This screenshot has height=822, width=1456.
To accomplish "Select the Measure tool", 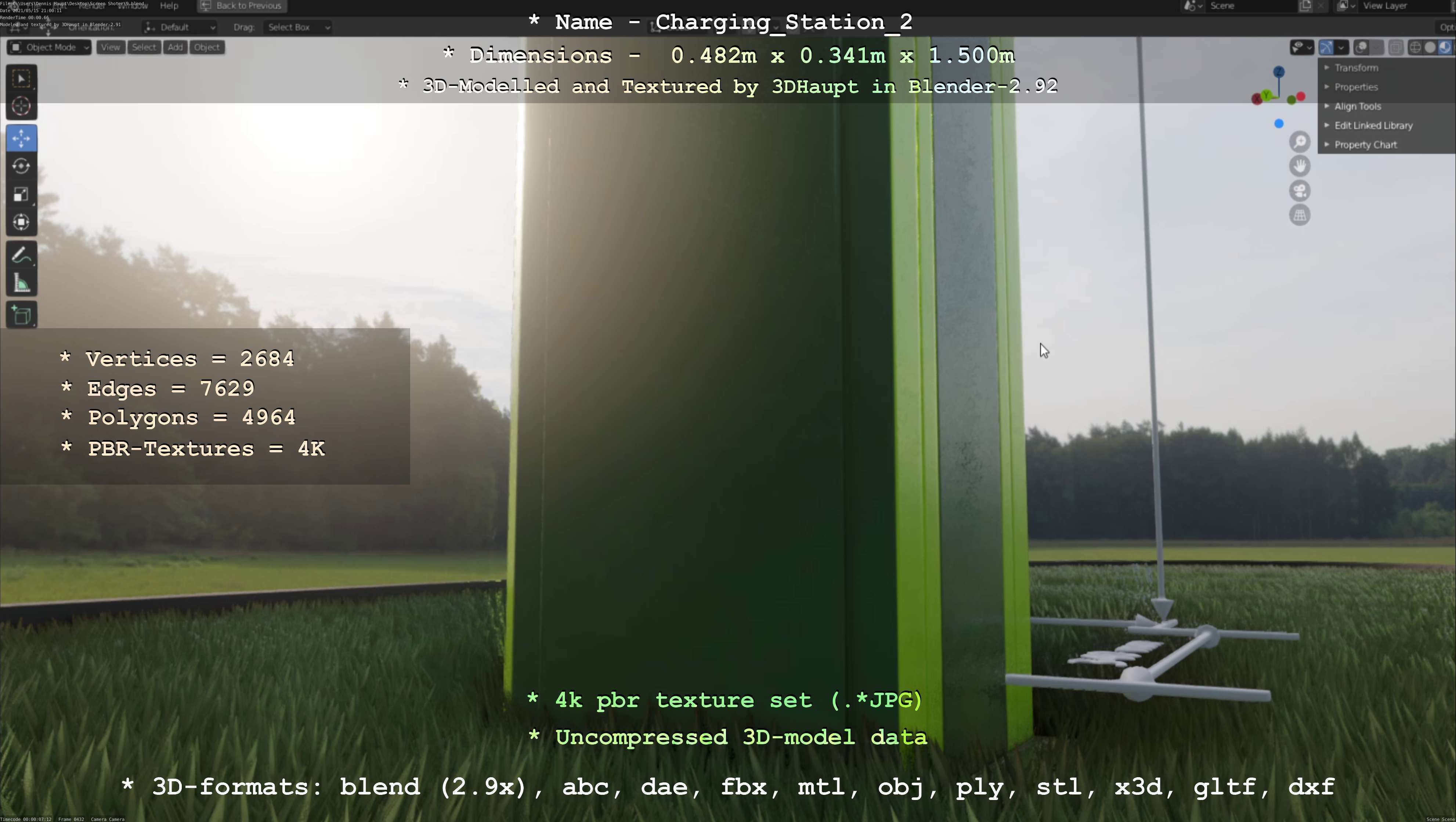I will coord(21,283).
